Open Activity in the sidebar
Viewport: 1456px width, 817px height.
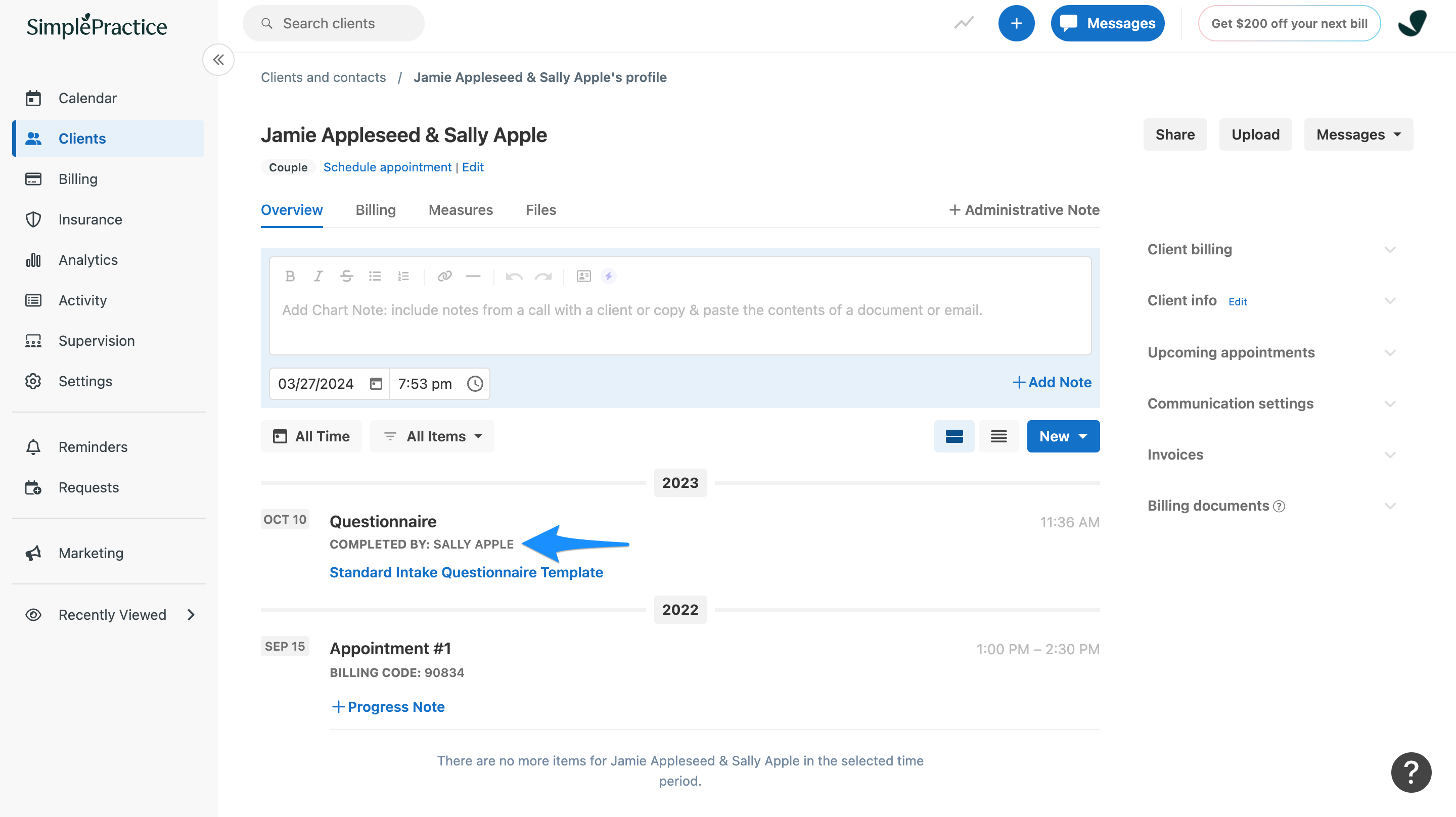click(x=108, y=300)
